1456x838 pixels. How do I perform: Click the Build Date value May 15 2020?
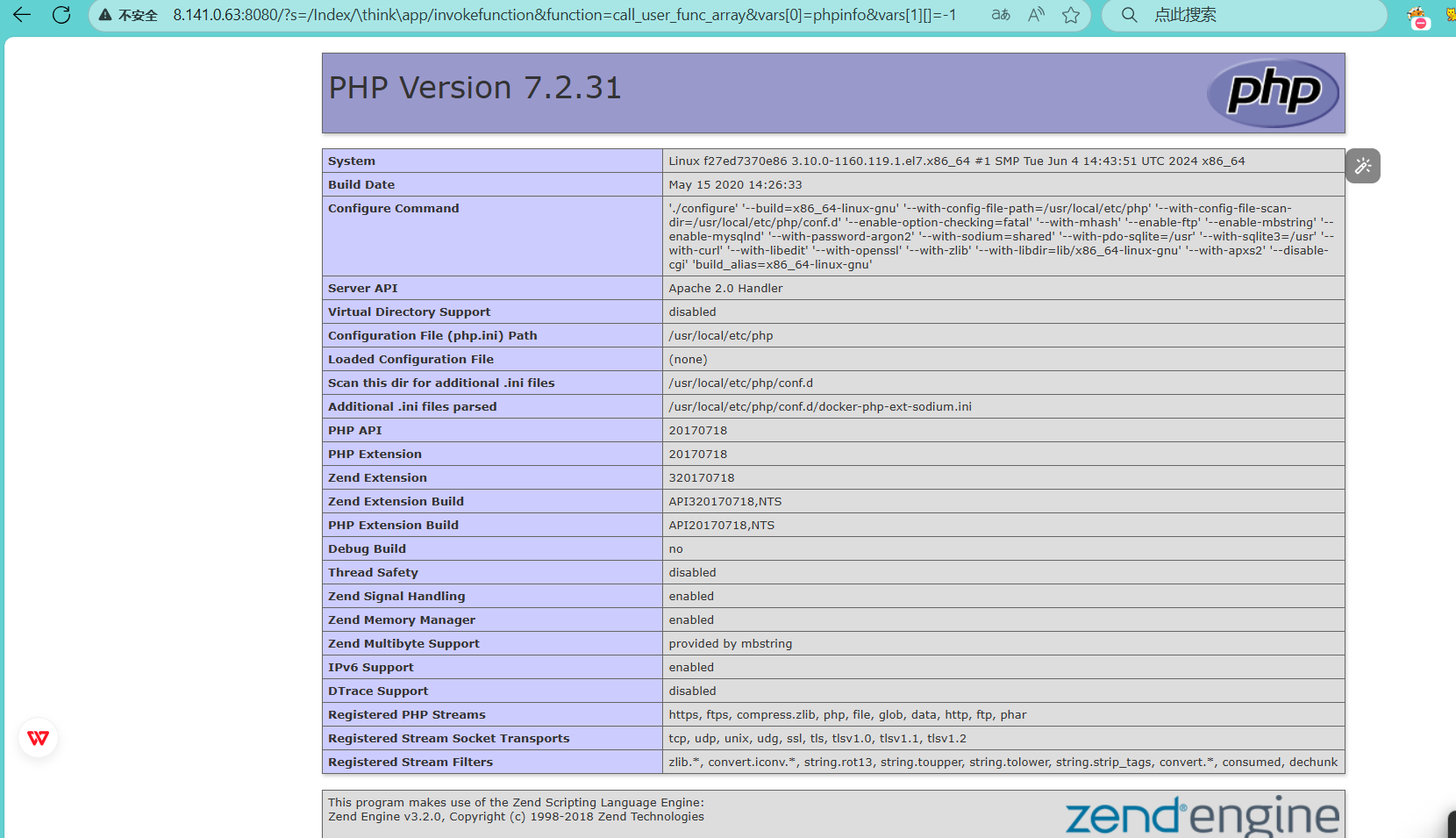click(x=735, y=184)
